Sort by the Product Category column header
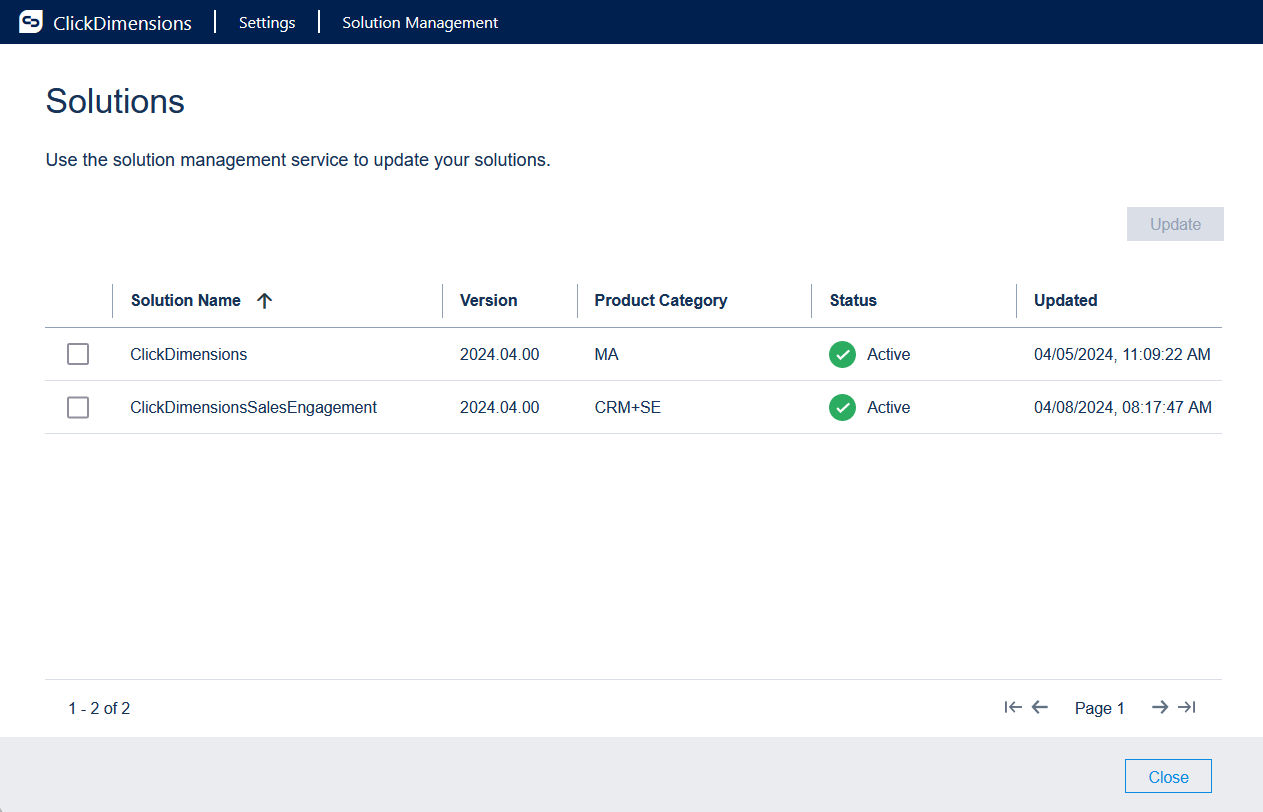The height and width of the screenshot is (812, 1263). (661, 300)
